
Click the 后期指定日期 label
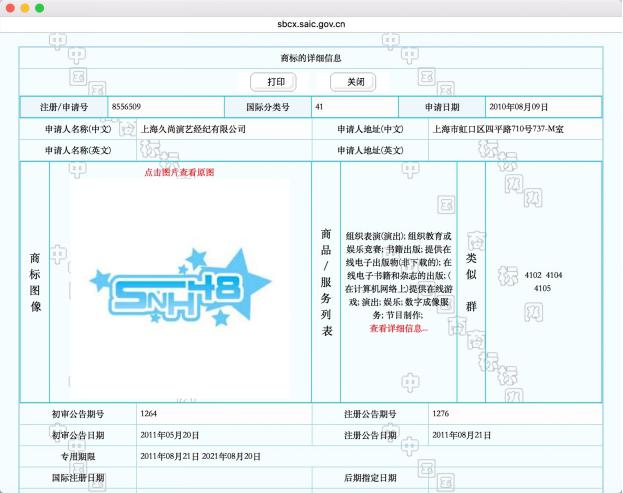tap(370, 478)
